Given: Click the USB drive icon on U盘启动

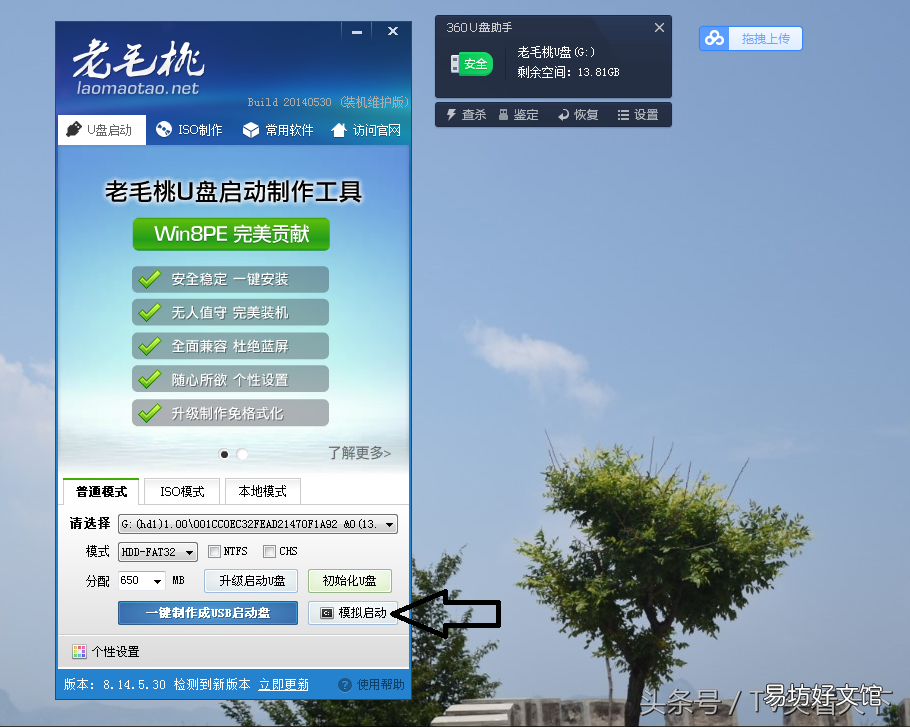Looking at the screenshot, I should tap(74, 129).
